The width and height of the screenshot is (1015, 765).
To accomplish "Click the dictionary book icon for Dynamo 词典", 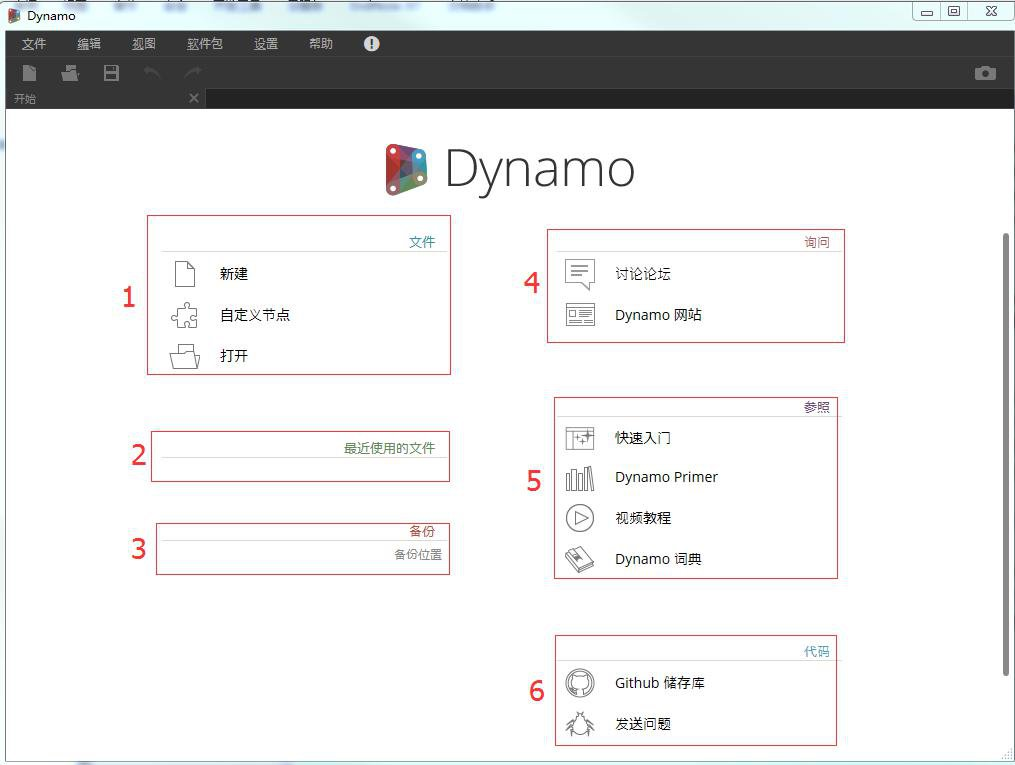I will pos(580,559).
